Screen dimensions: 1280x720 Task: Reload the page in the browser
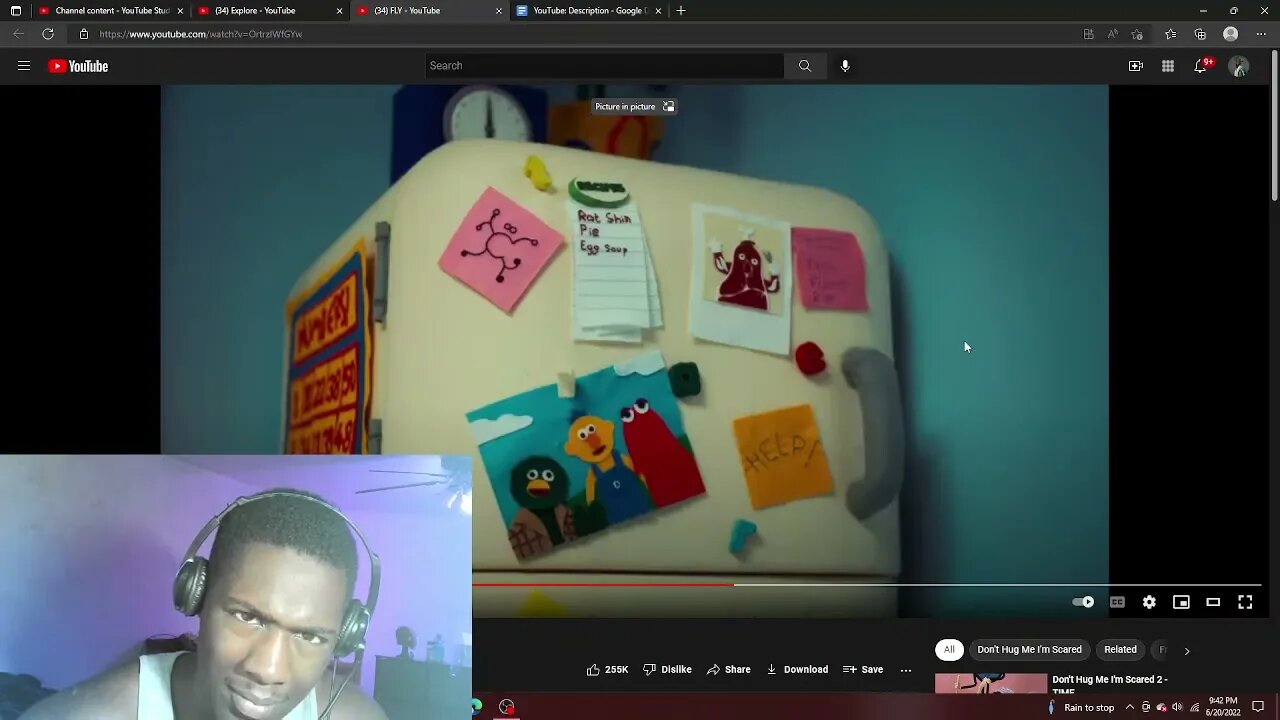tap(48, 34)
